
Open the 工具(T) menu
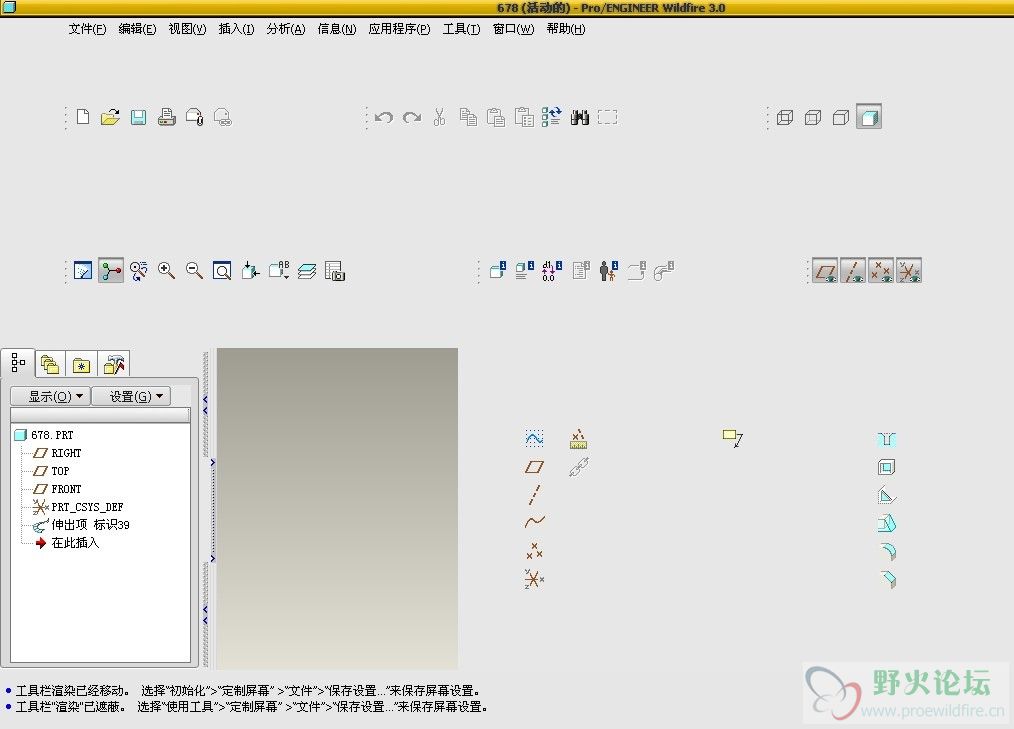461,29
